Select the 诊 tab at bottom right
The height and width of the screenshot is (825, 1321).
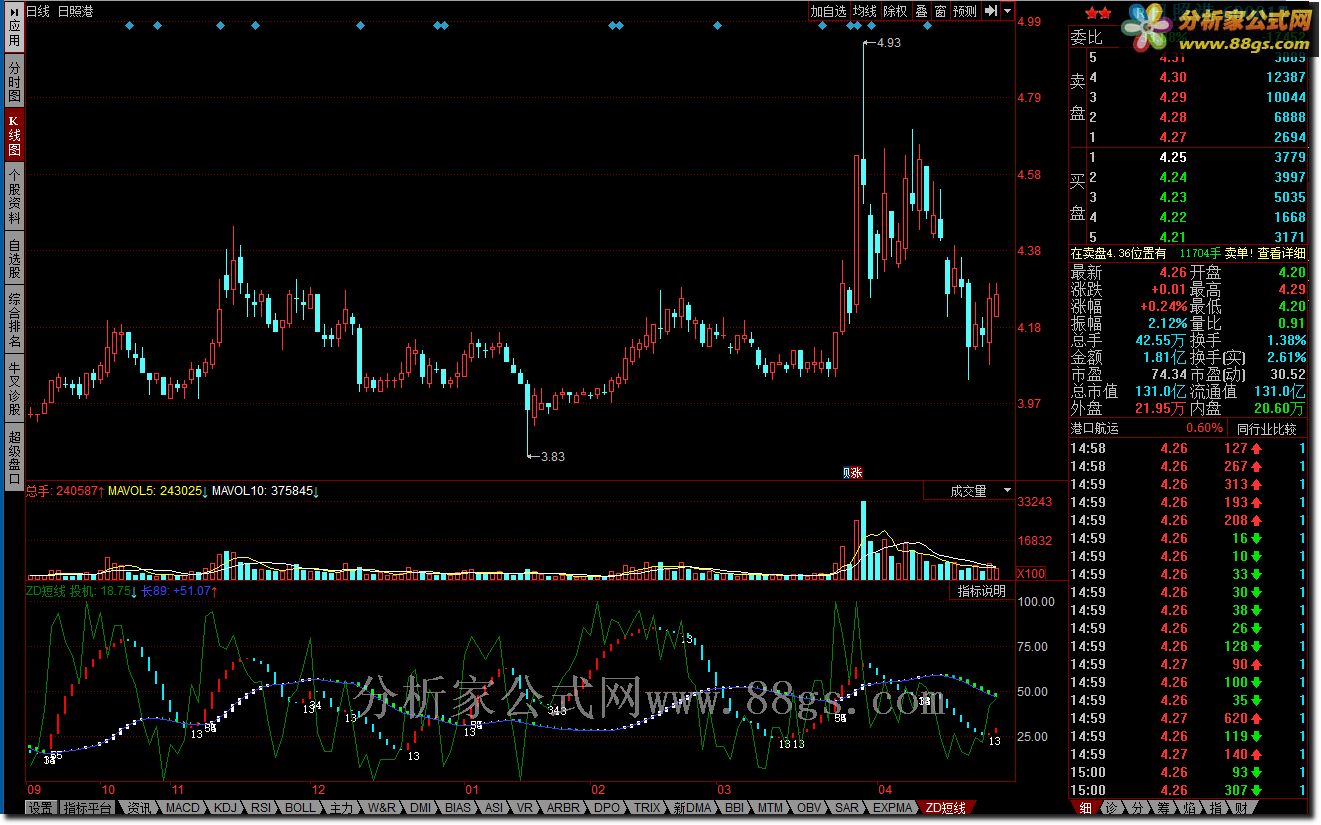1111,808
